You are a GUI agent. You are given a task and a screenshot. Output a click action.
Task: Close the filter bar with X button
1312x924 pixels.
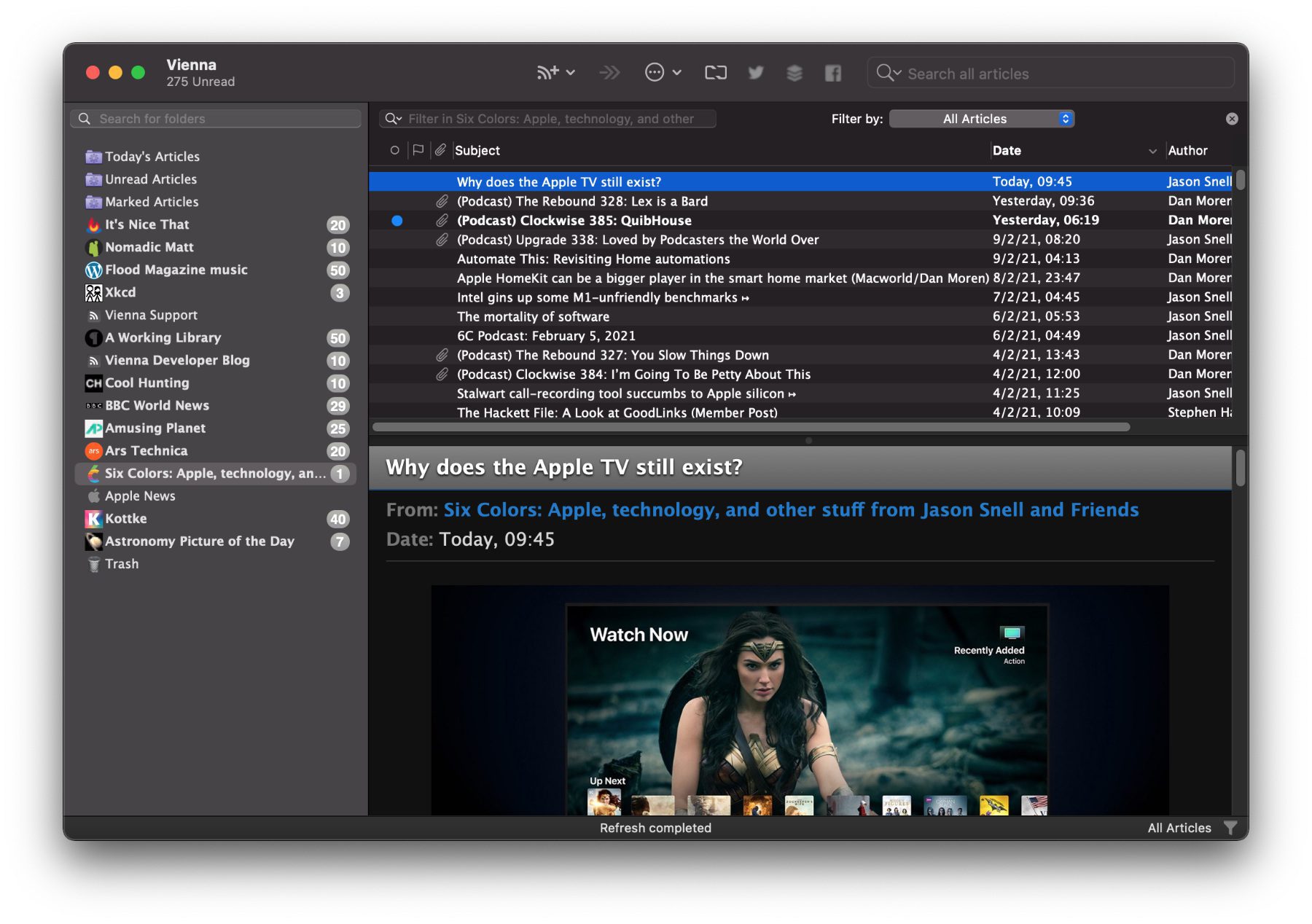pos(1232,119)
